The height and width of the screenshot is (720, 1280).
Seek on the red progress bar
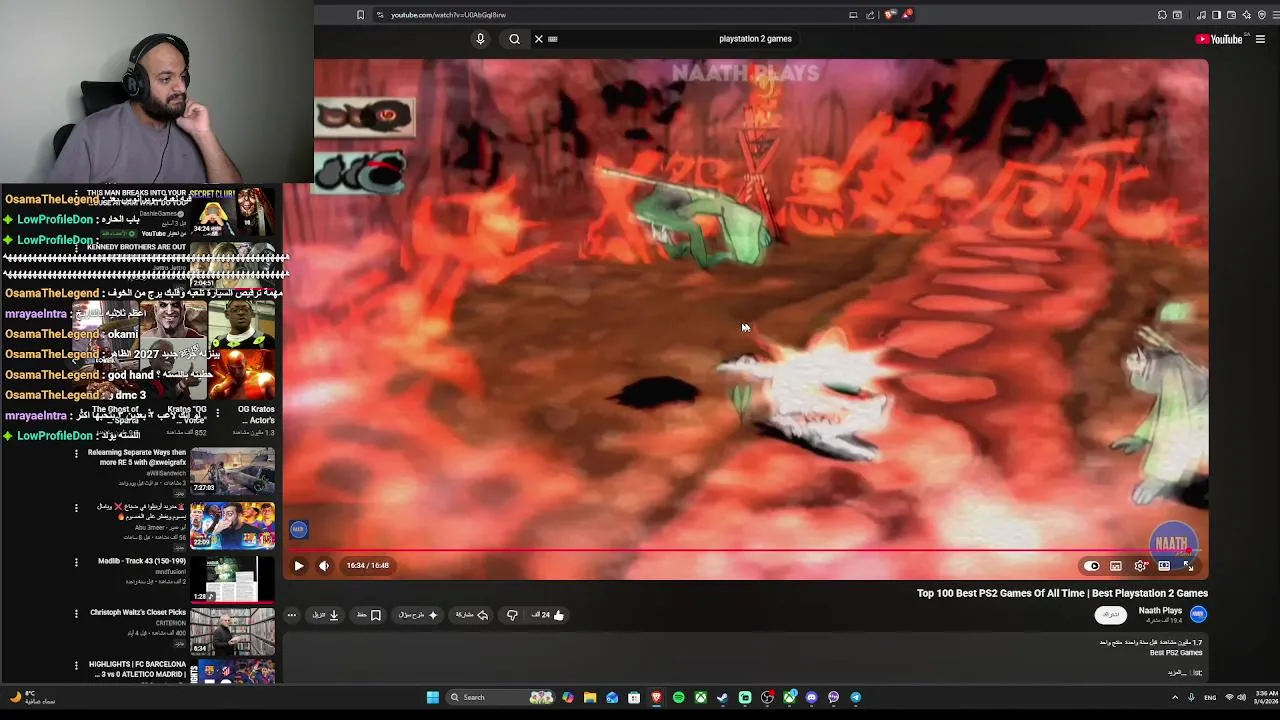point(745,550)
